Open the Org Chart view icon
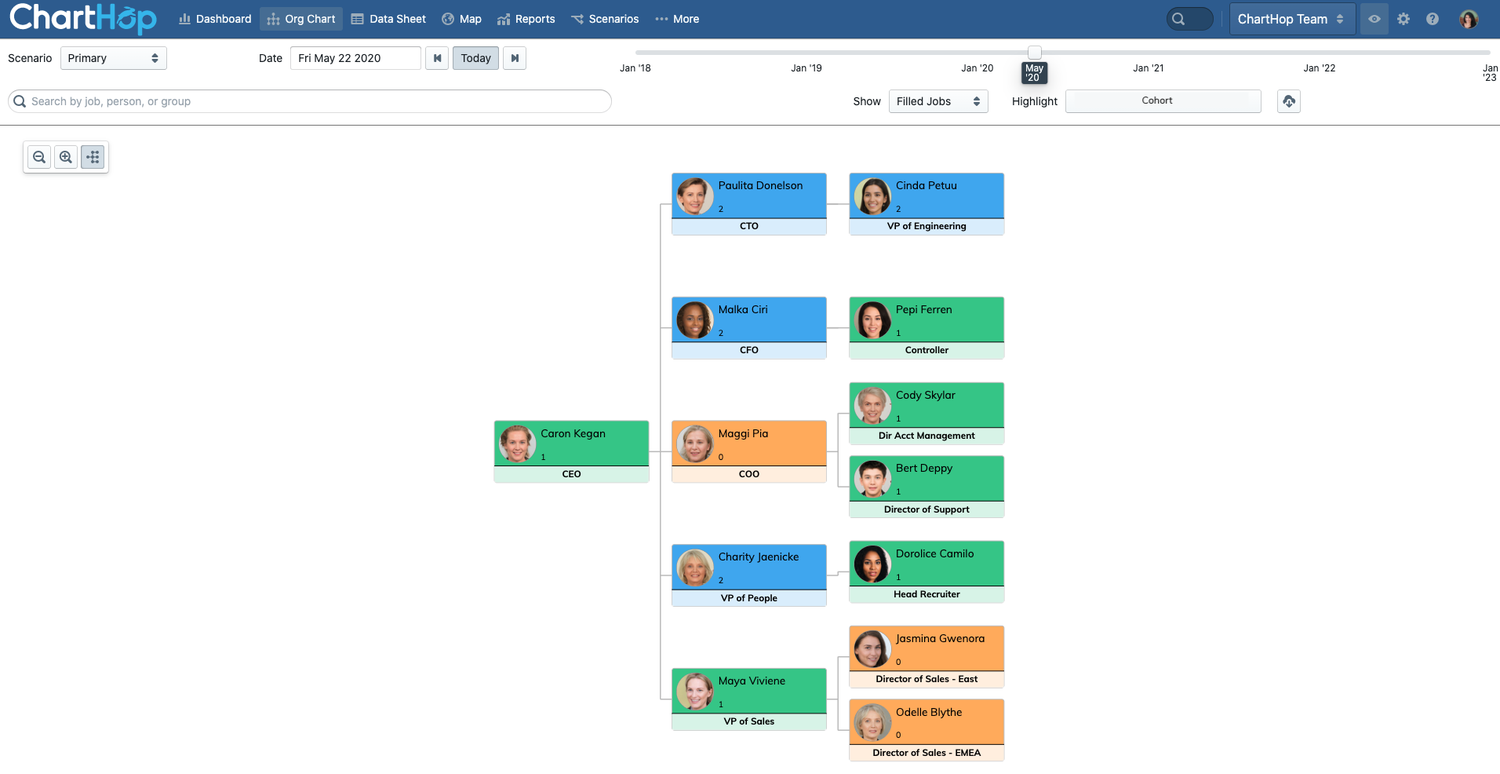Image resolution: width=1500 pixels, height=774 pixels. (x=272, y=18)
